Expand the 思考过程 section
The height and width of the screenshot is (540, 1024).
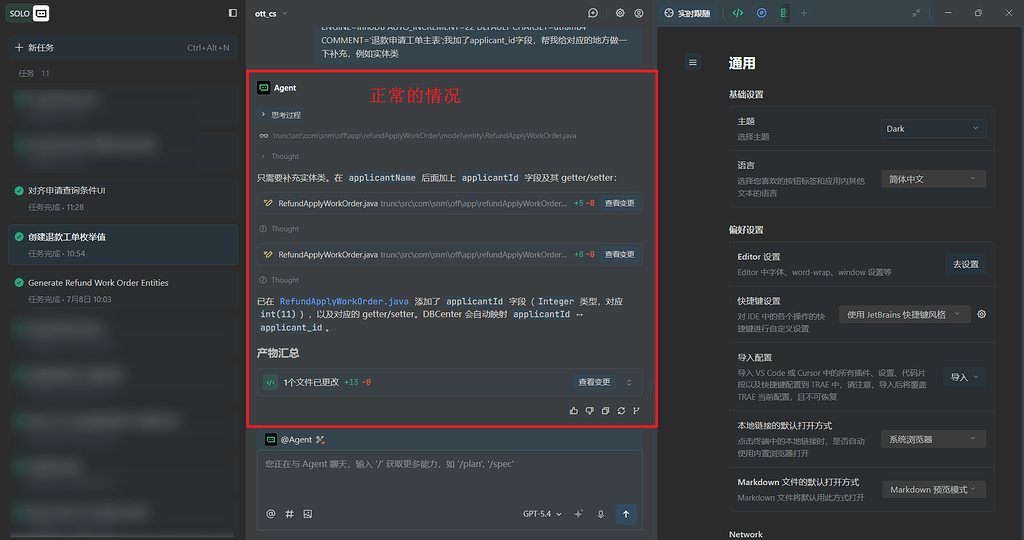[281, 115]
